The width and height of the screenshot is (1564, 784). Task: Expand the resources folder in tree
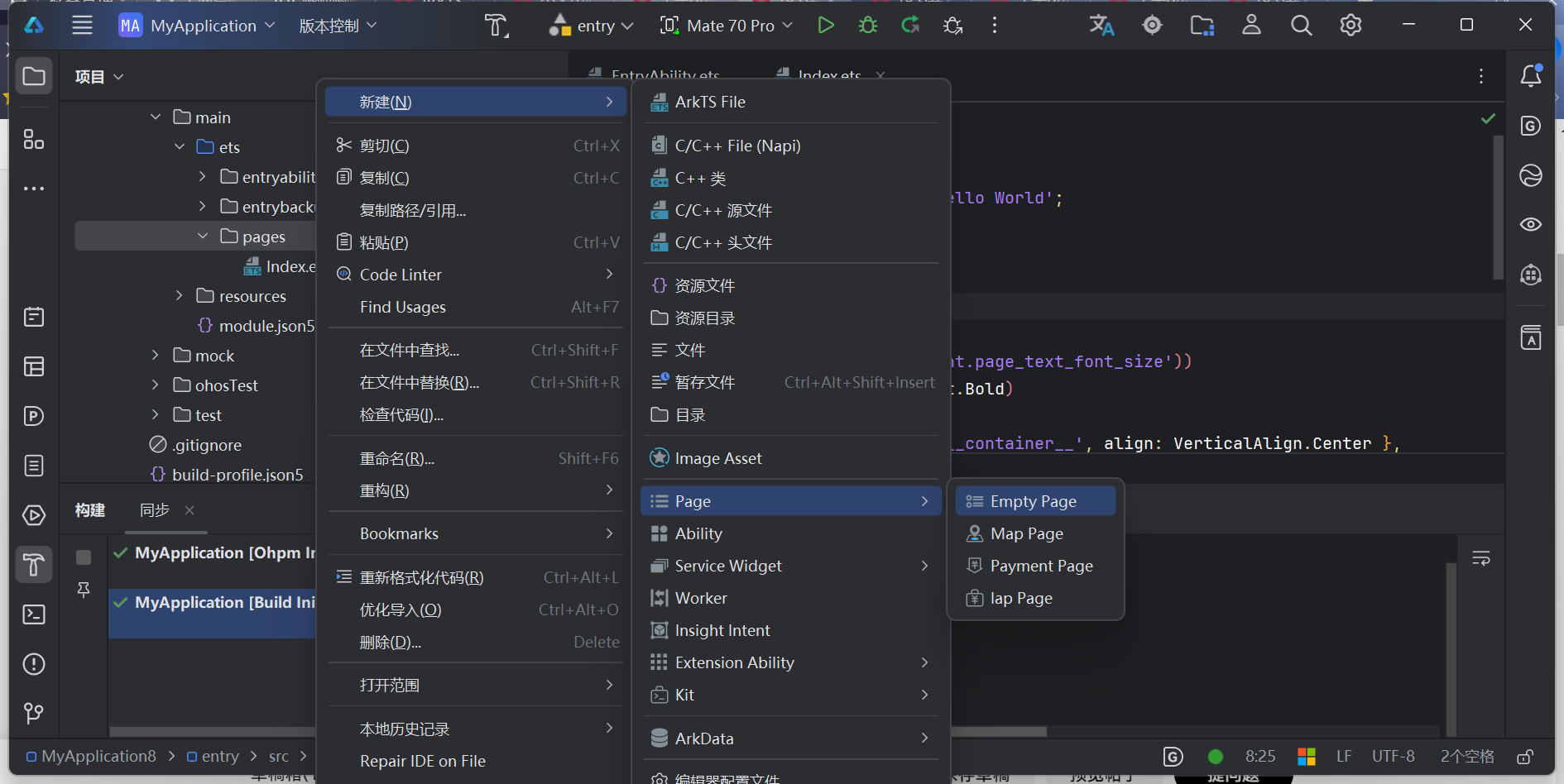click(180, 296)
